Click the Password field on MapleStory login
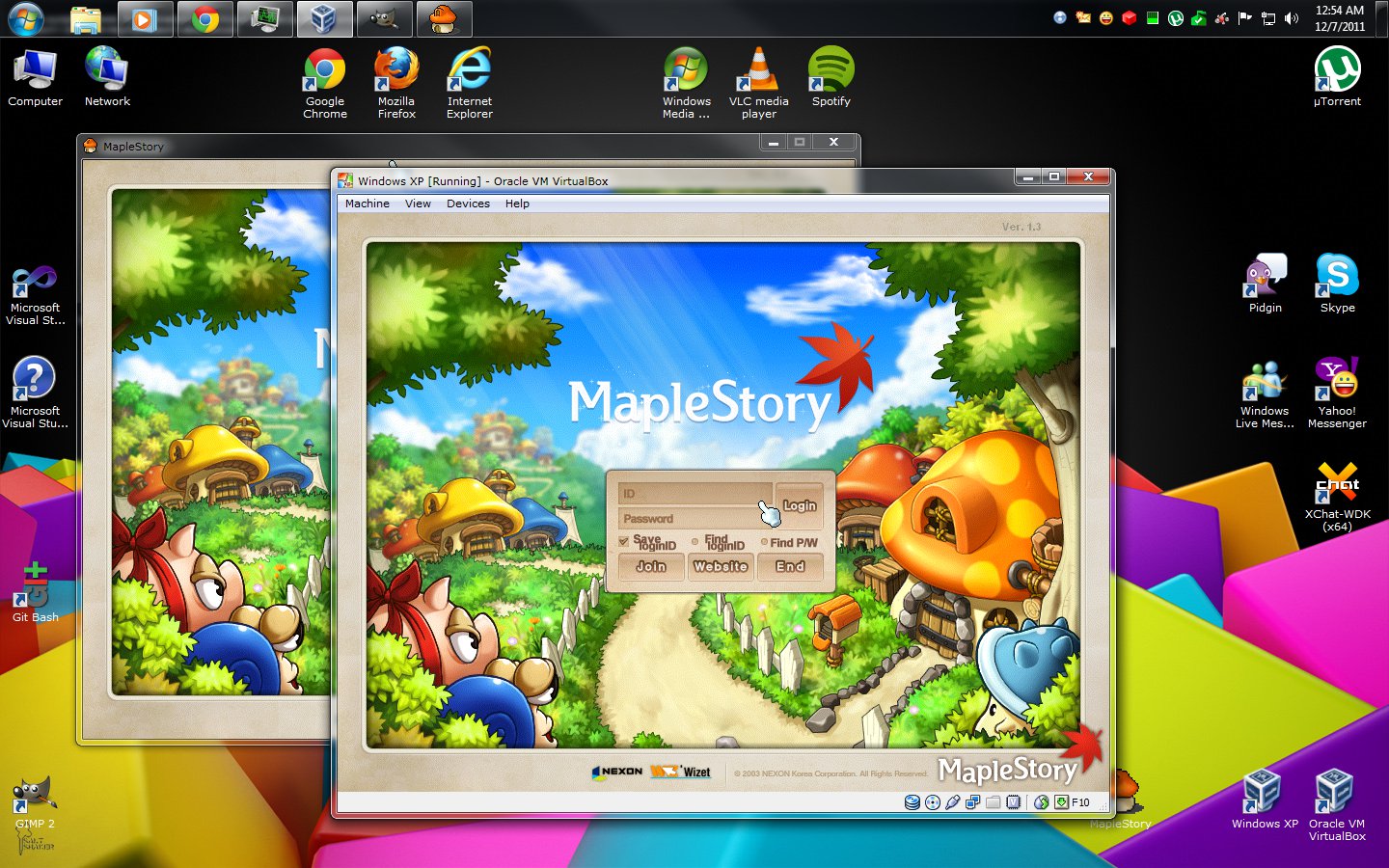Image resolution: width=1389 pixels, height=868 pixels. [694, 518]
